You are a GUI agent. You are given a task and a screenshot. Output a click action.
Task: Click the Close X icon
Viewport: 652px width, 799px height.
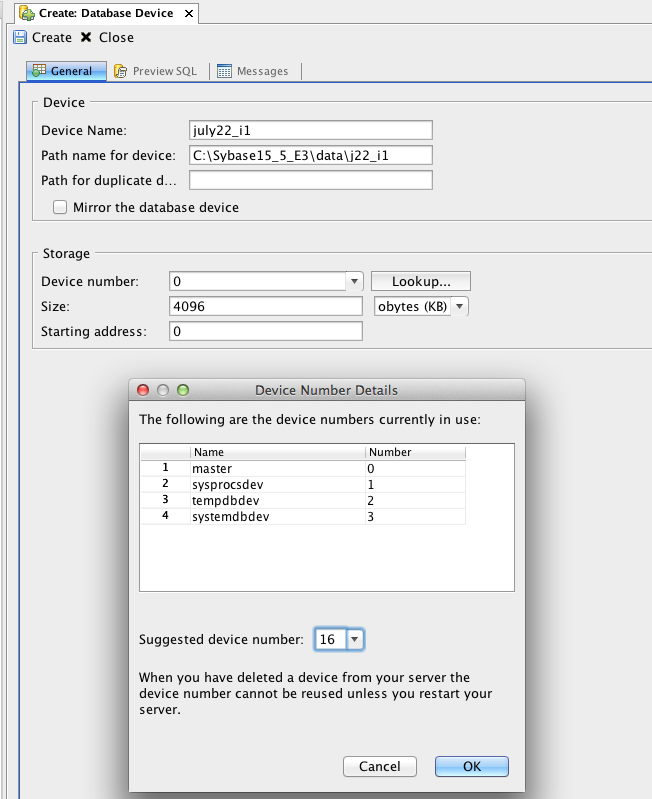coord(86,38)
